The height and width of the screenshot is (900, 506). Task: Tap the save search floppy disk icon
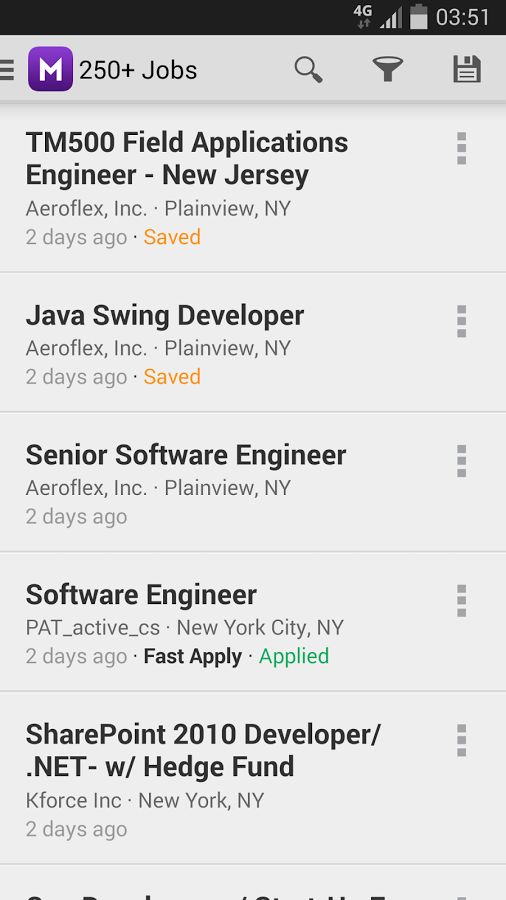pyautogui.click(x=467, y=69)
